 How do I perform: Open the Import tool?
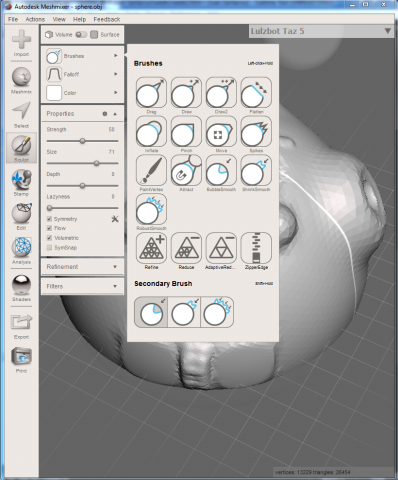[21, 43]
